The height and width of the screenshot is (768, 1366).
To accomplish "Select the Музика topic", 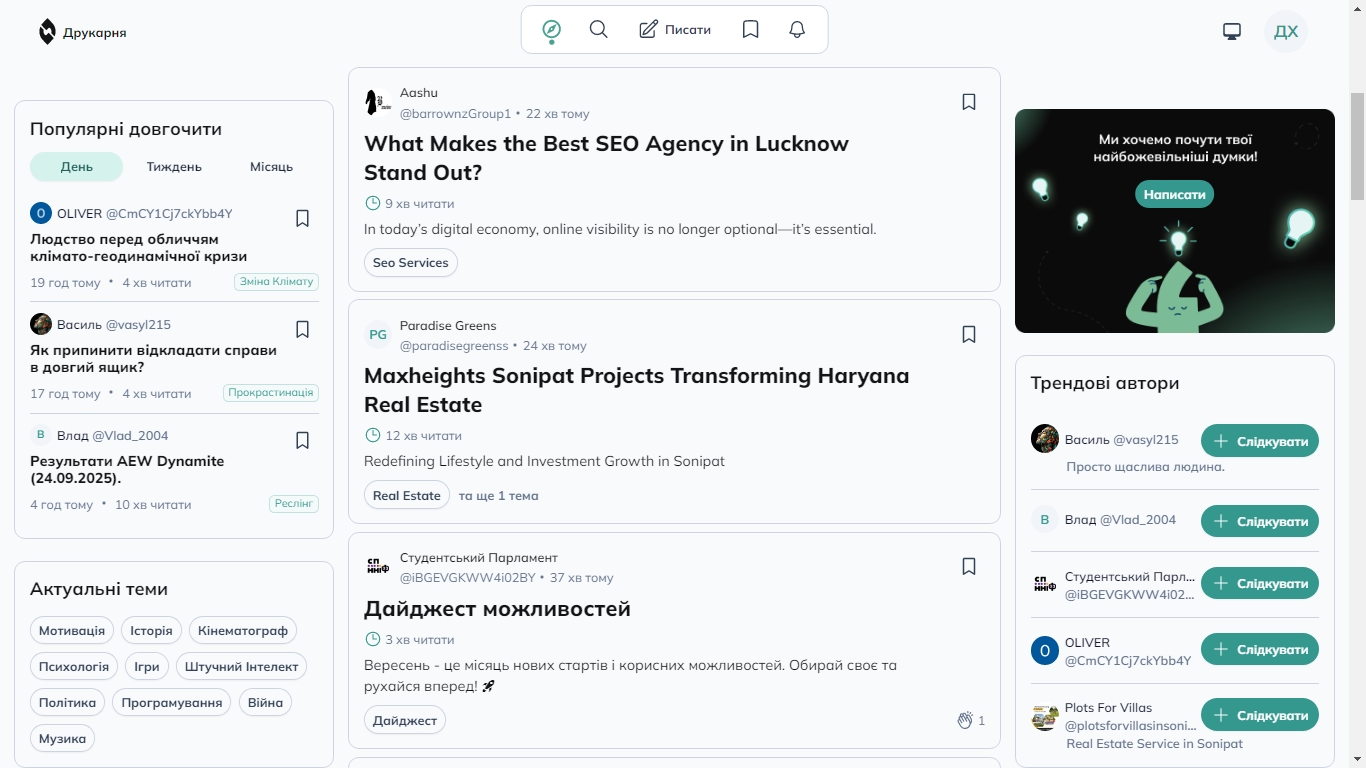I will tap(63, 739).
